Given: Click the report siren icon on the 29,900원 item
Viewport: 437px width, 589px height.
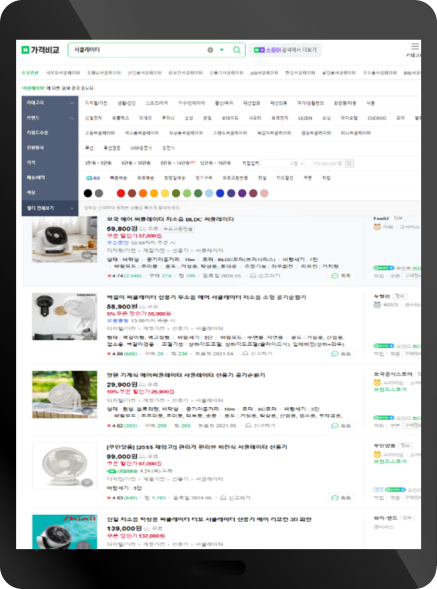Looking at the screenshot, I should pos(248,426).
